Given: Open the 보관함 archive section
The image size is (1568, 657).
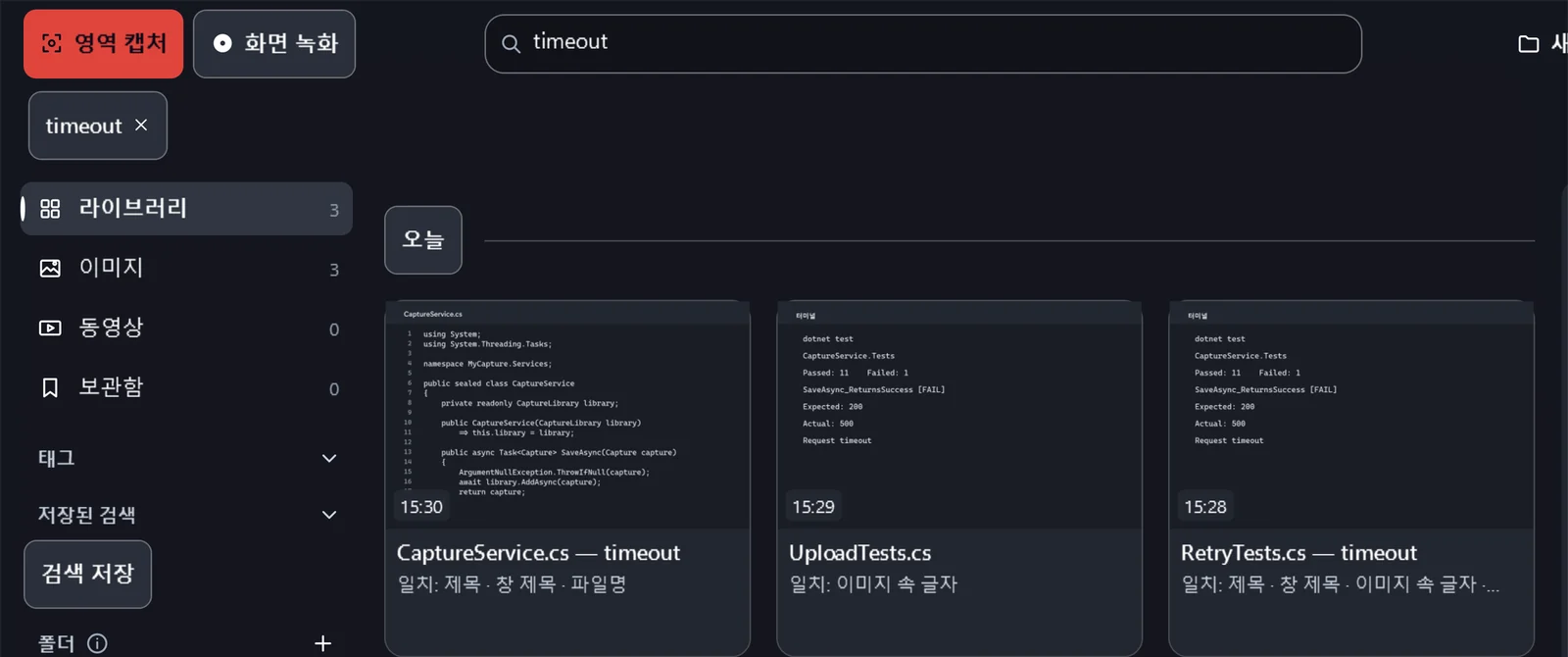Looking at the screenshot, I should (x=186, y=387).
